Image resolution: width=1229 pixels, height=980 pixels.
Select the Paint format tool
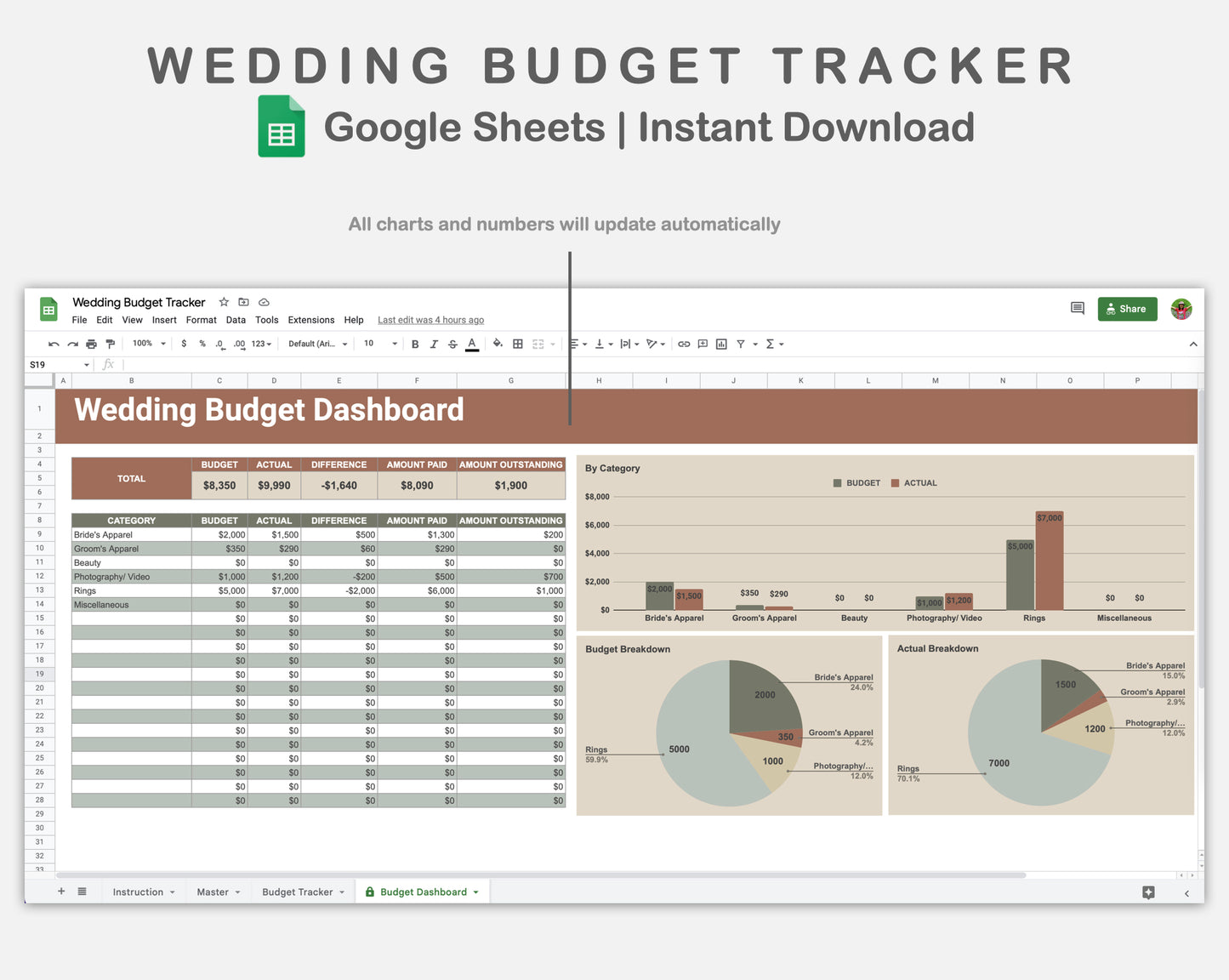(111, 344)
